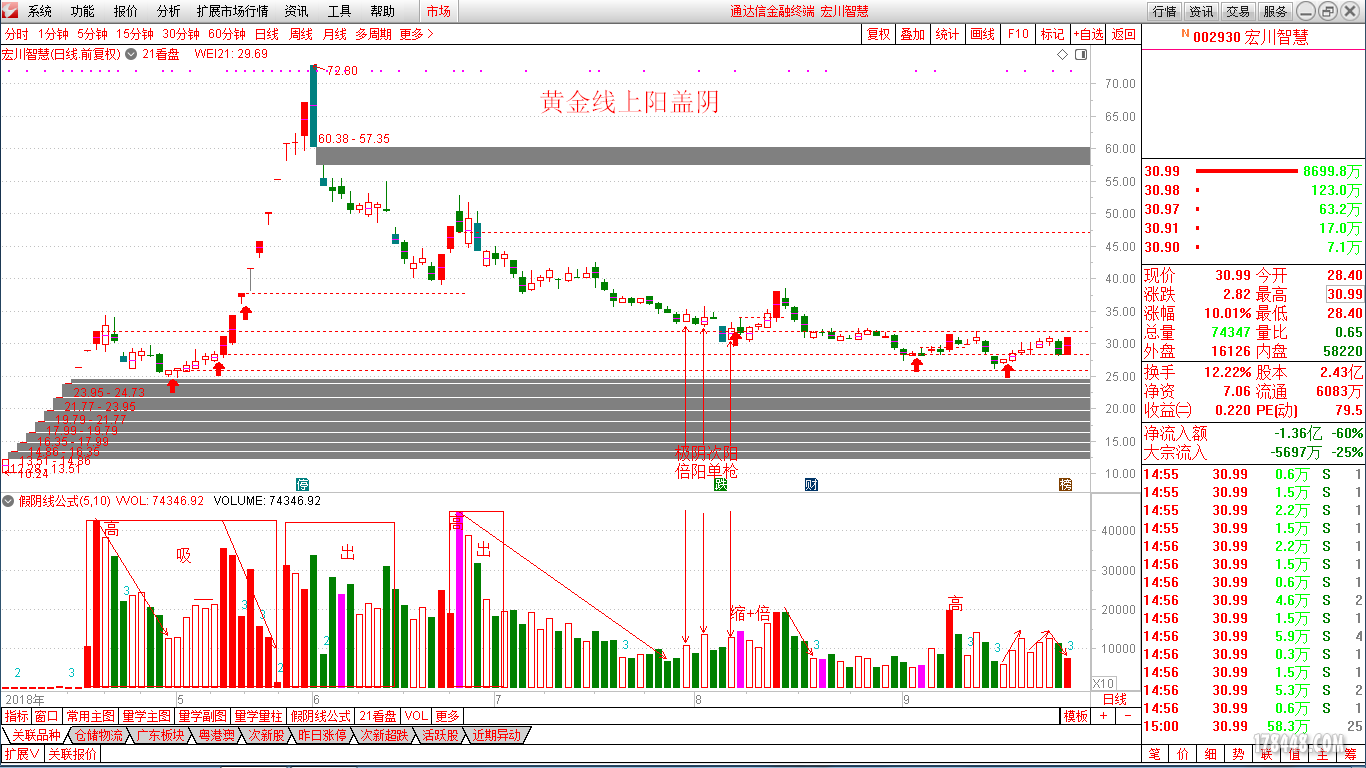Select the 近期异动 tab
This screenshot has width=1366, height=768.
point(497,735)
